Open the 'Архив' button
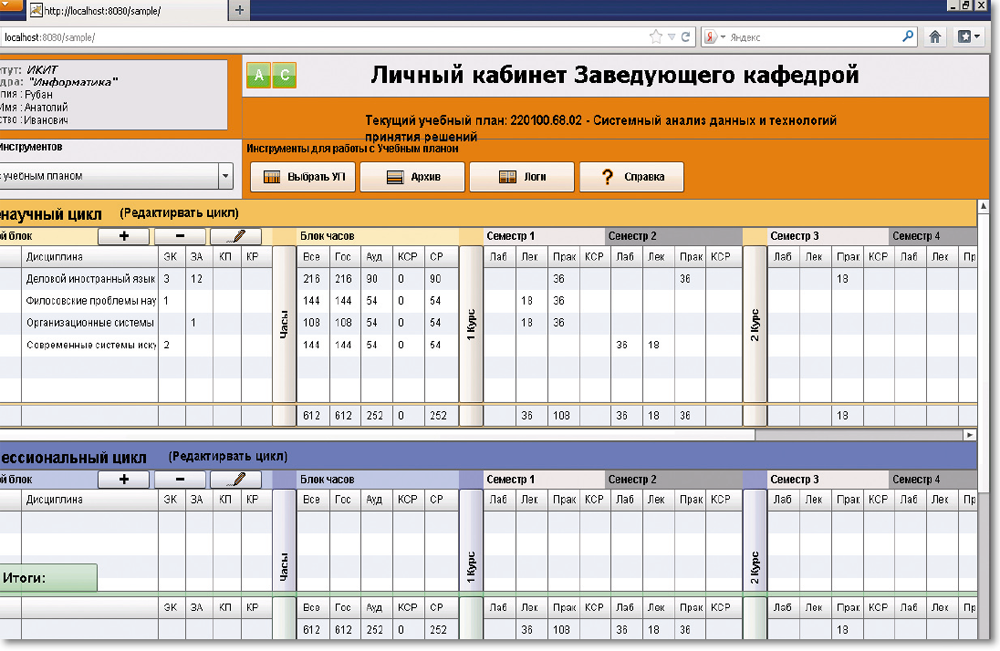 412,177
